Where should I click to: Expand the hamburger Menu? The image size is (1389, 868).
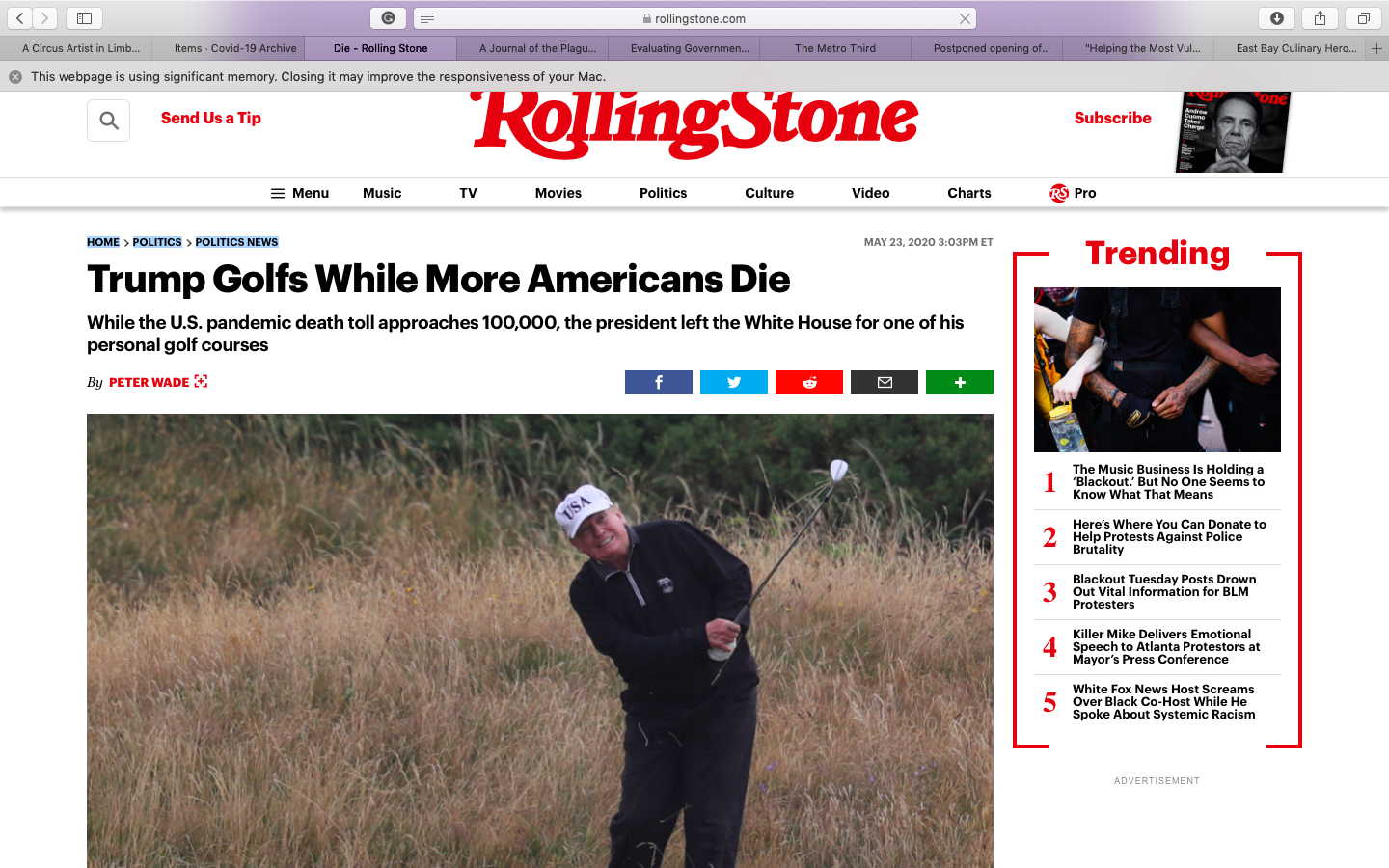[300, 193]
